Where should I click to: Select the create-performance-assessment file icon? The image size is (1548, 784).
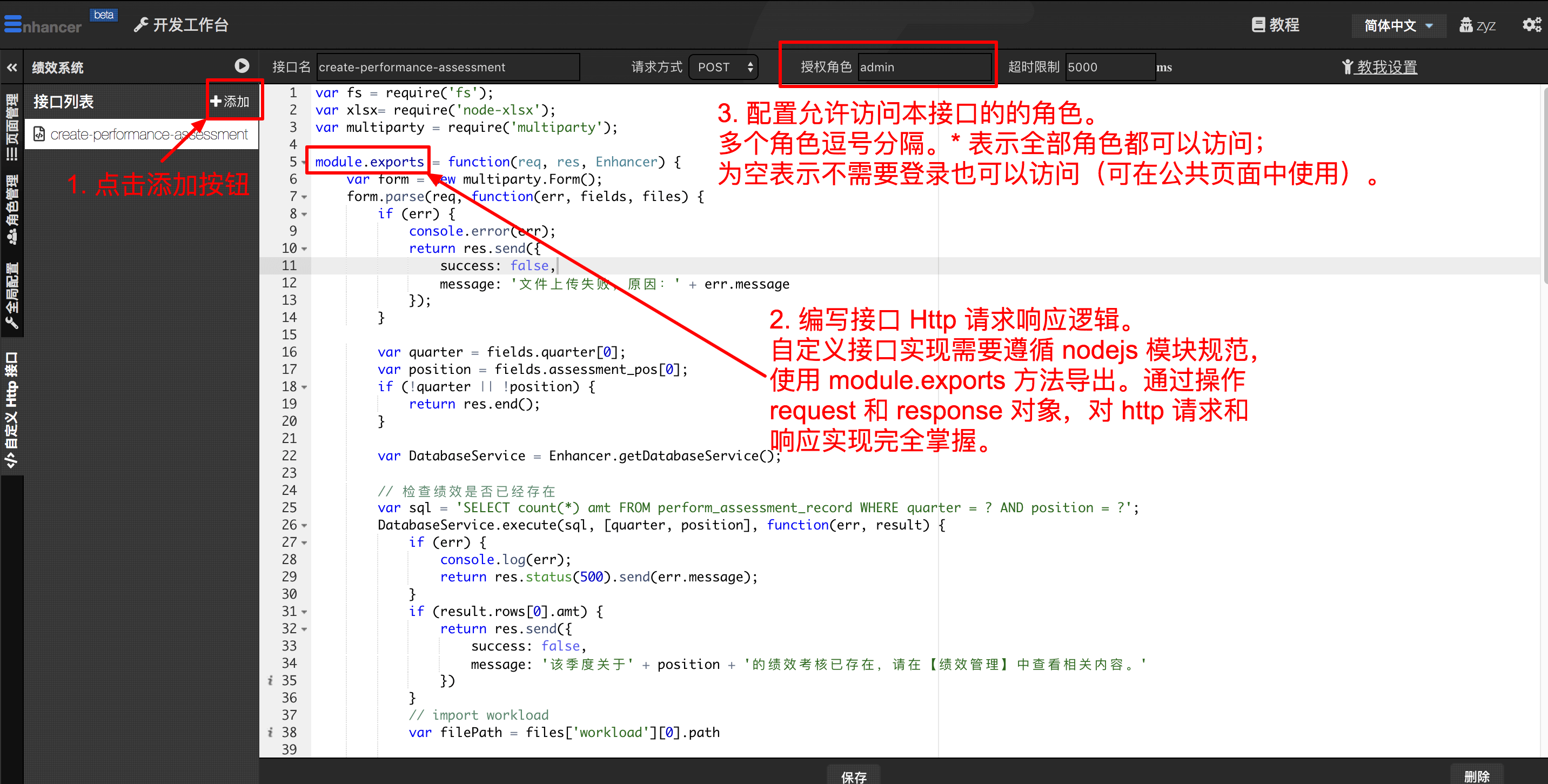point(39,134)
